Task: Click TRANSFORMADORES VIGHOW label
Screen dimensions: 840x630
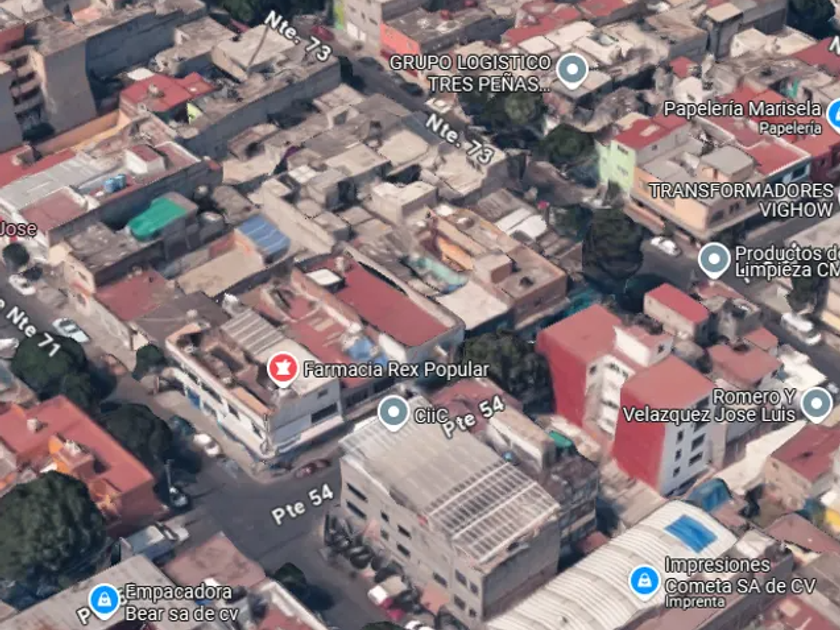Action: point(741,200)
